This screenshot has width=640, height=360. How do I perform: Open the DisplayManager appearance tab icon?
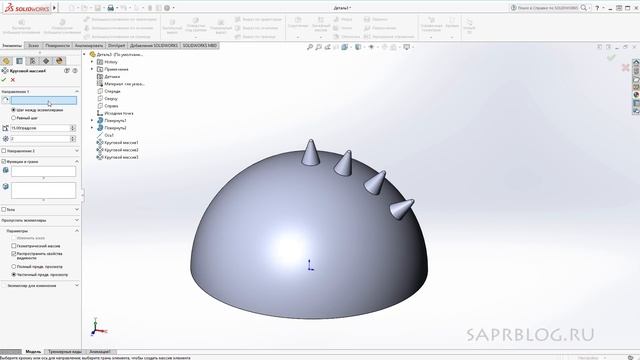pyautogui.click(x=59, y=61)
